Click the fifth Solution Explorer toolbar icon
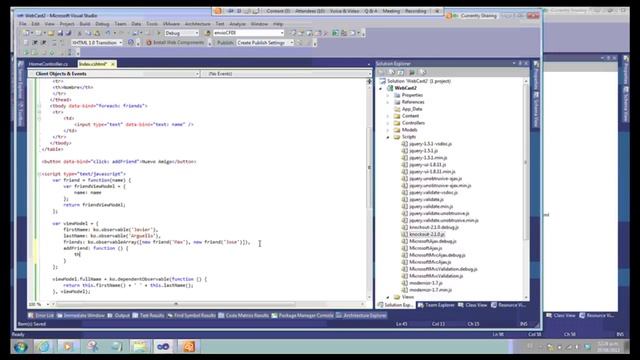This screenshot has width=640, height=360. coord(423,73)
